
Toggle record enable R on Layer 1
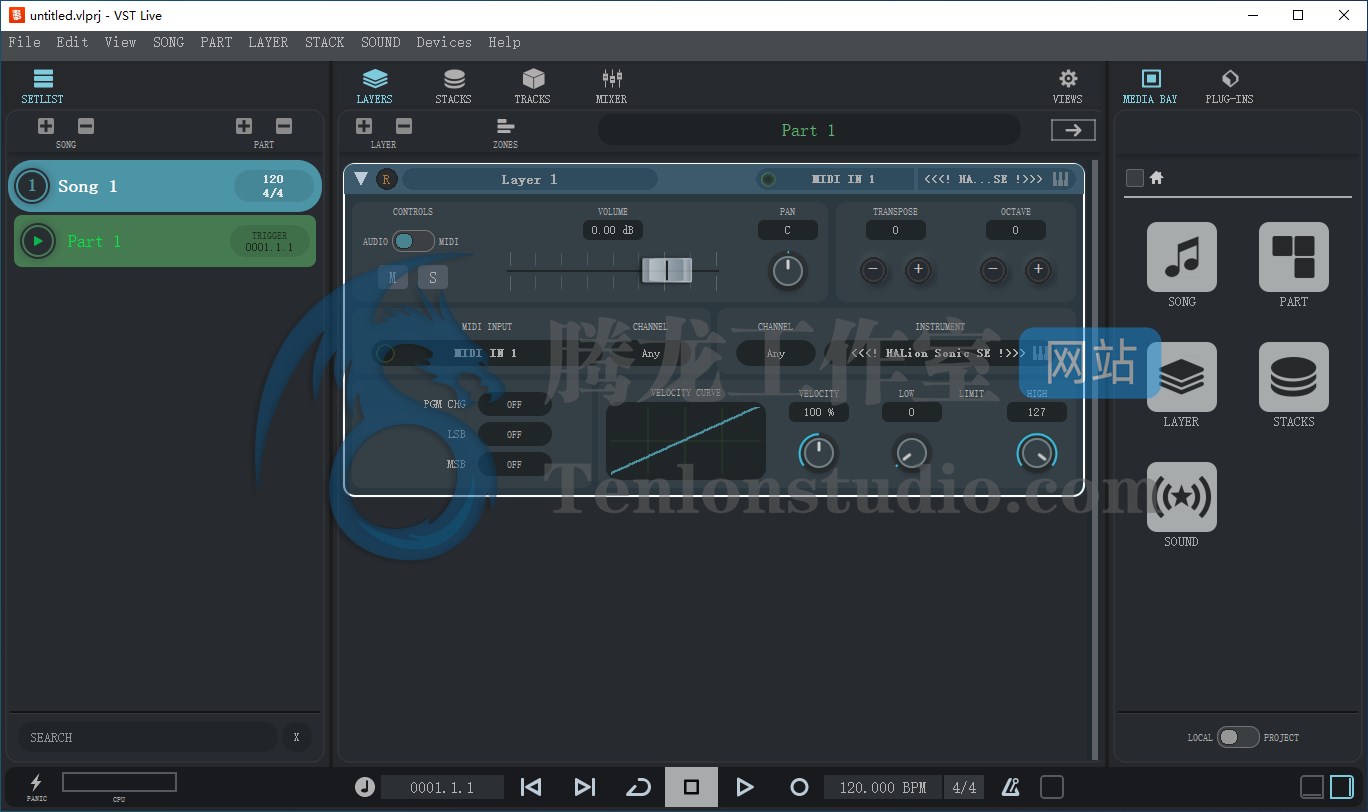tap(386, 180)
